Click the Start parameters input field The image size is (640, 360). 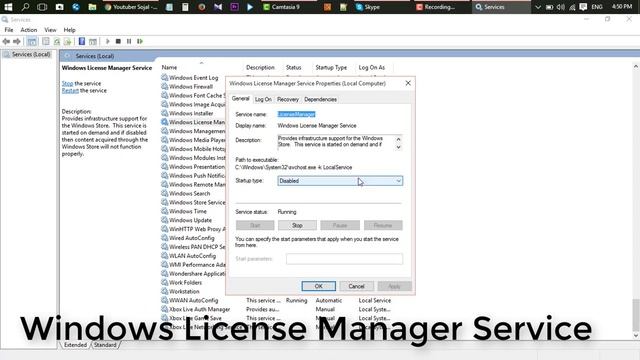[x=344, y=259]
